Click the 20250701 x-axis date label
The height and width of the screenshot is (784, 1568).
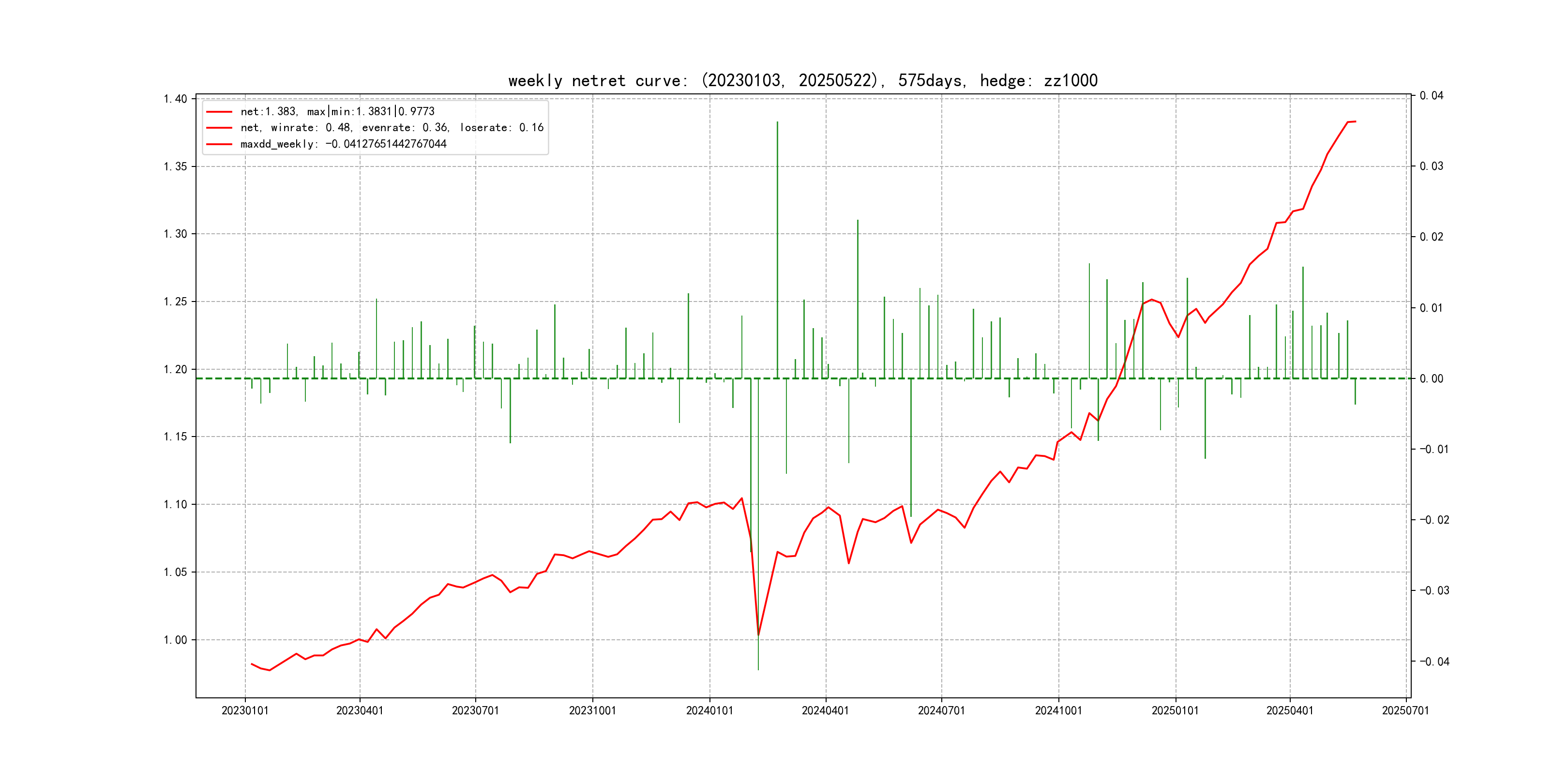point(1405,710)
